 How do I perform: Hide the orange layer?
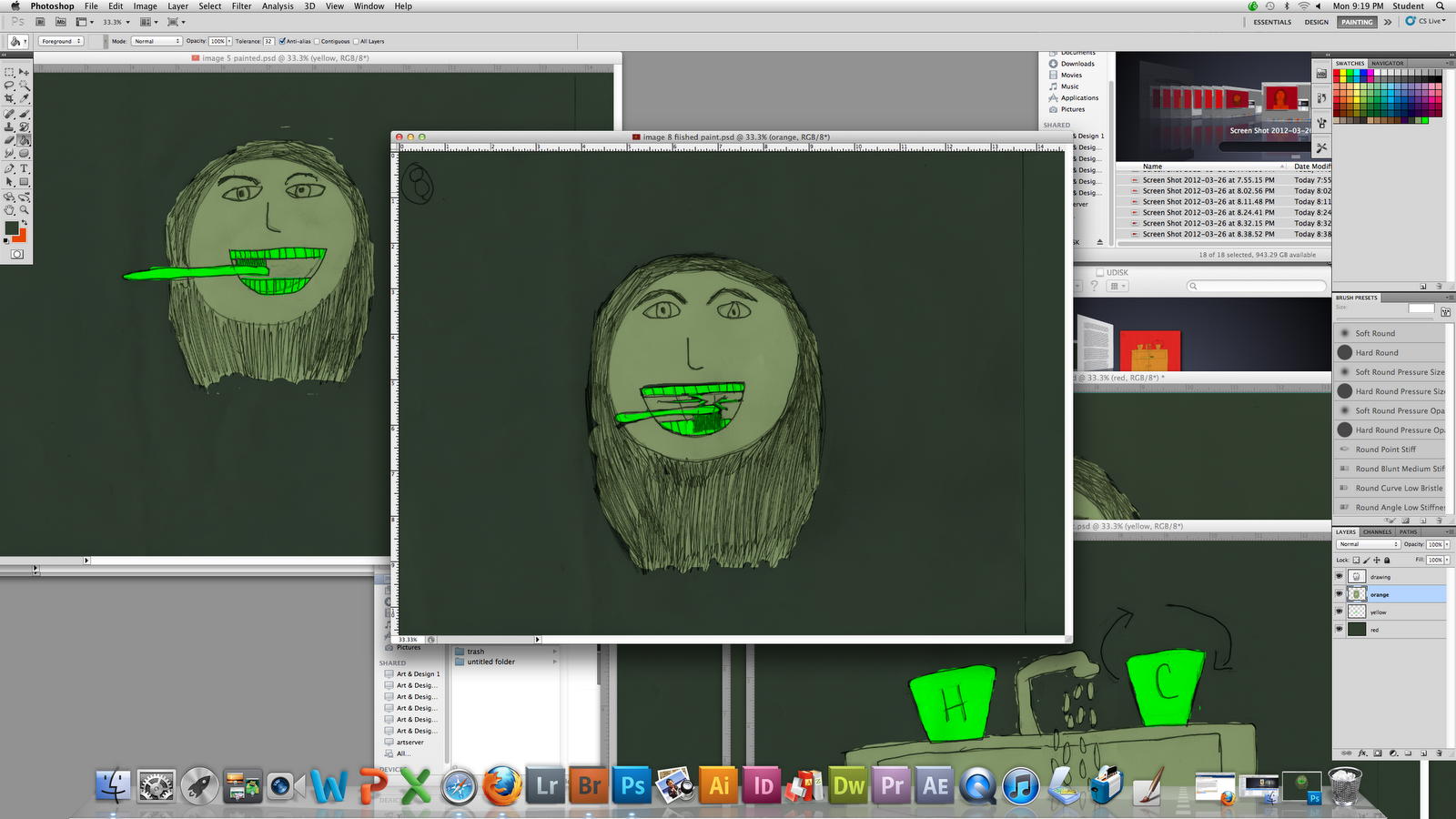coord(1339,593)
